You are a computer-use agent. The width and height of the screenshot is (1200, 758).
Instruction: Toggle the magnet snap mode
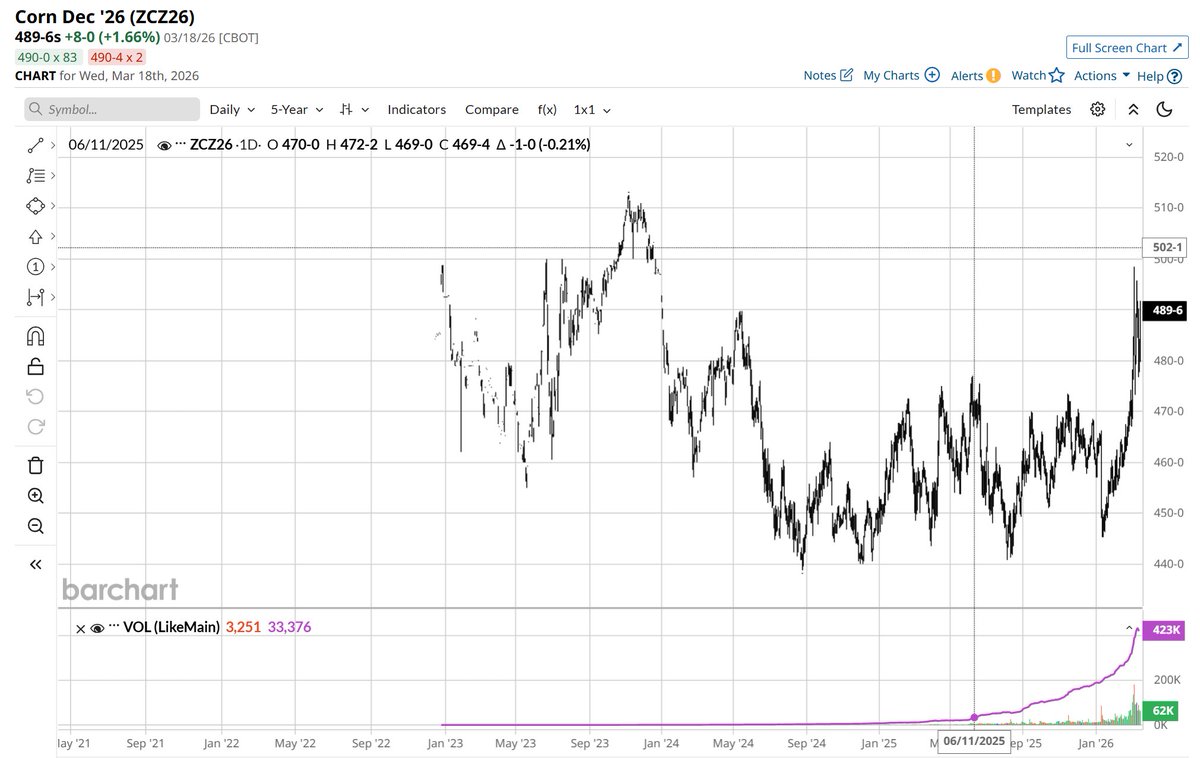pyautogui.click(x=36, y=335)
